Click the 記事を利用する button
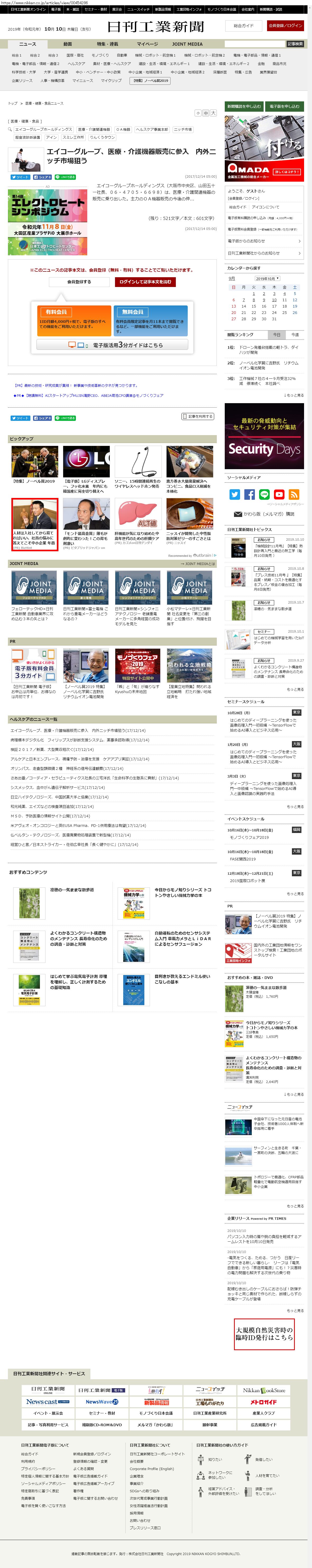The image size is (312, 1568). (198, 416)
